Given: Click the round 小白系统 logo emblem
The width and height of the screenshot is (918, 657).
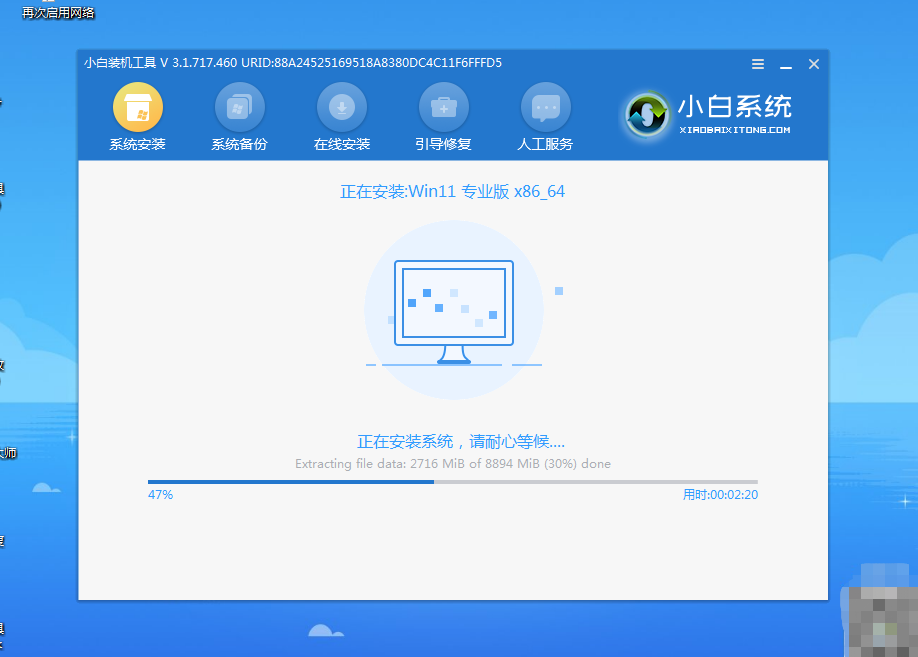Looking at the screenshot, I should [647, 116].
